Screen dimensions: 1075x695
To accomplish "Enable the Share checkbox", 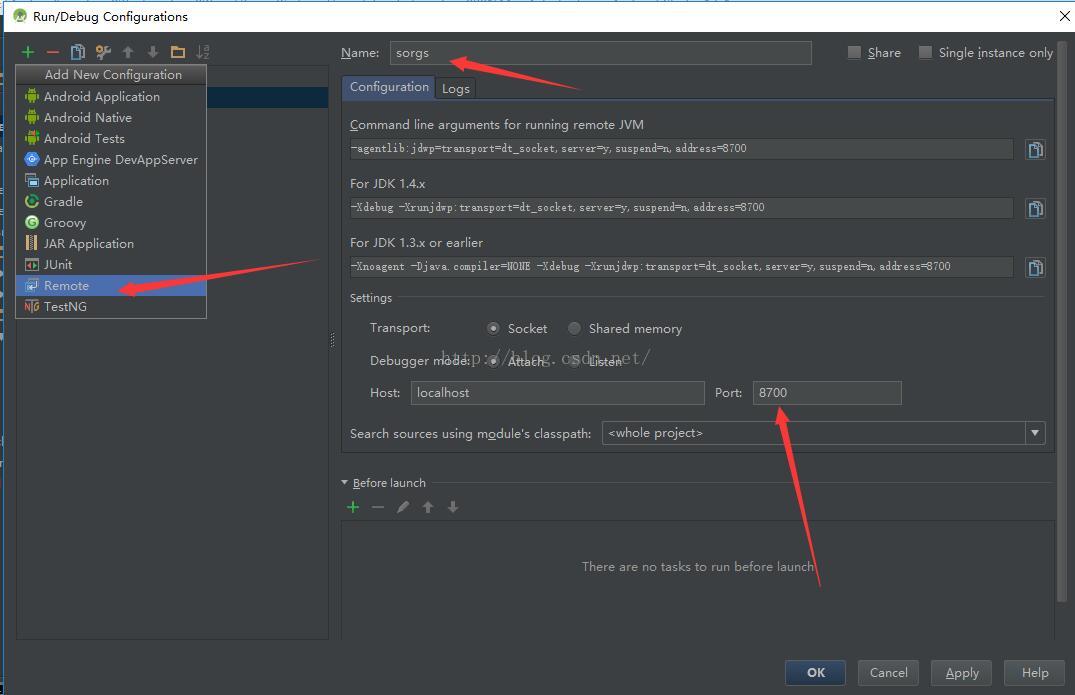I will [x=854, y=53].
